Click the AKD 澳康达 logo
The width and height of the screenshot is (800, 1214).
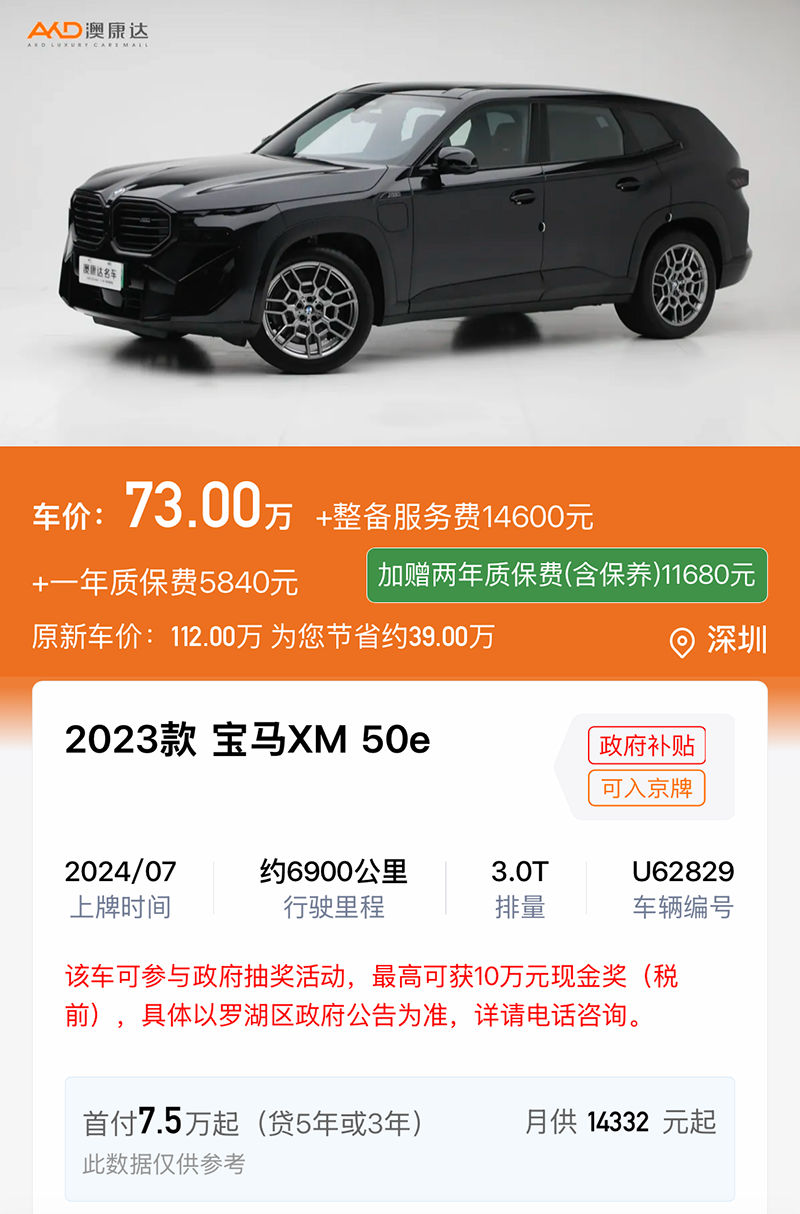[88, 33]
